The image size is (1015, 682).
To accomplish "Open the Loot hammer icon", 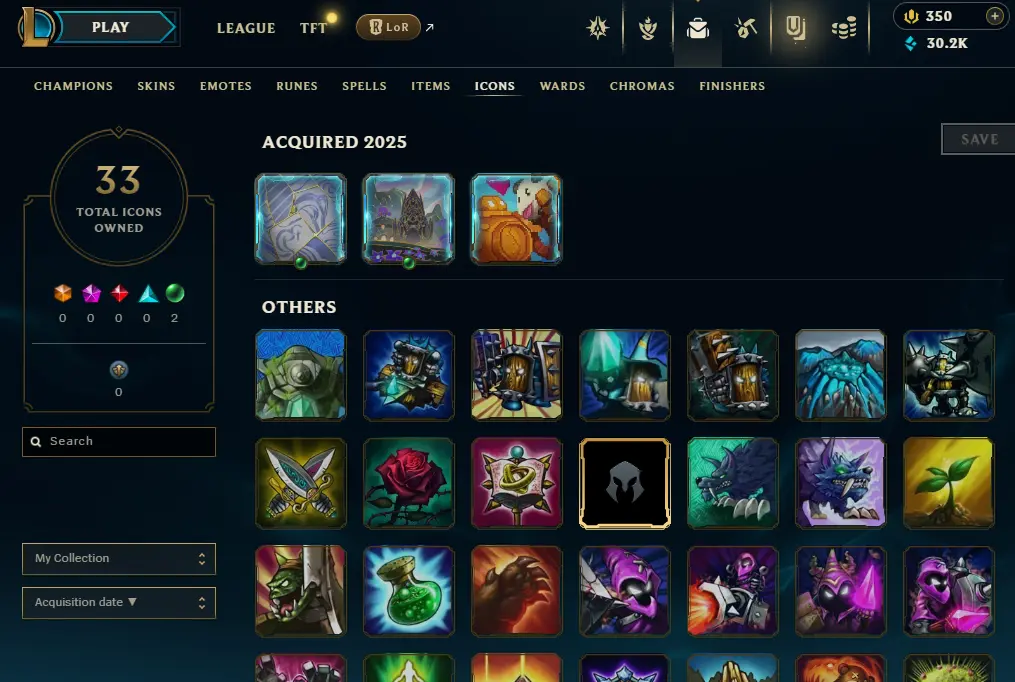I will coord(746,28).
